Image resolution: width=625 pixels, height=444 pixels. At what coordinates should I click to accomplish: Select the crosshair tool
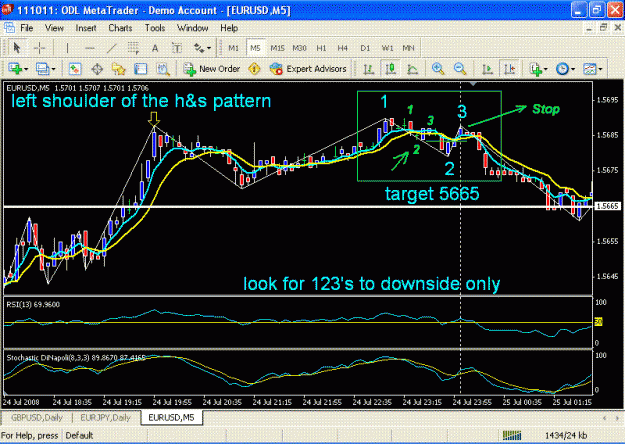tap(39, 48)
